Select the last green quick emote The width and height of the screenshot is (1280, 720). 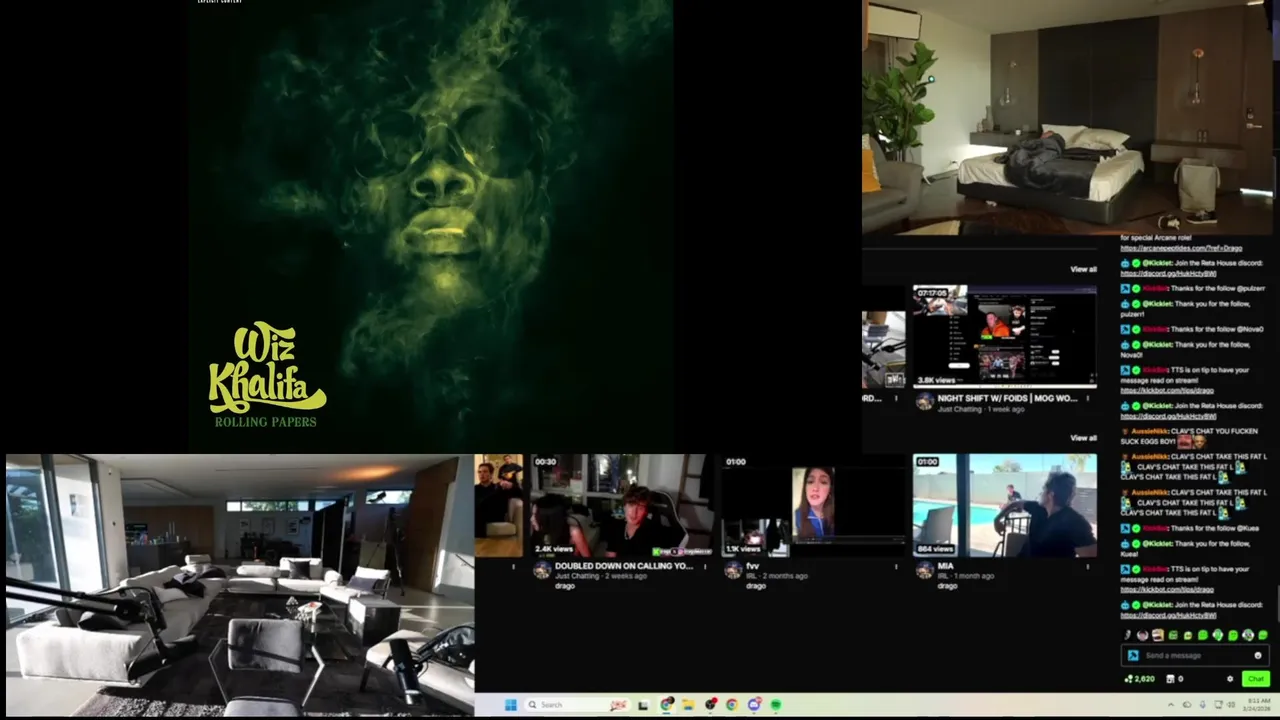tap(1263, 635)
